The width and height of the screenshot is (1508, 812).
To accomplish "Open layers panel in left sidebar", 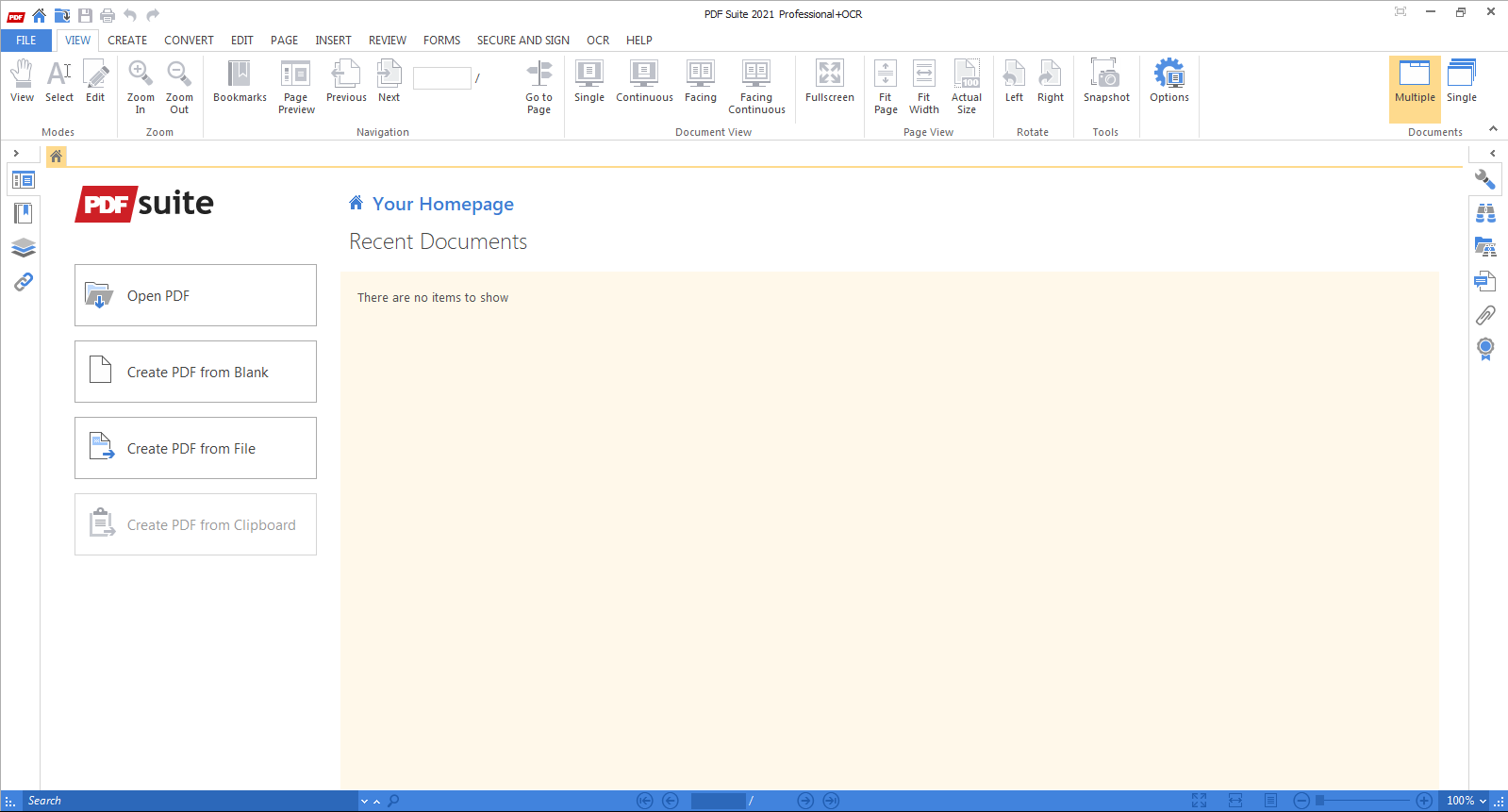I will point(24,247).
